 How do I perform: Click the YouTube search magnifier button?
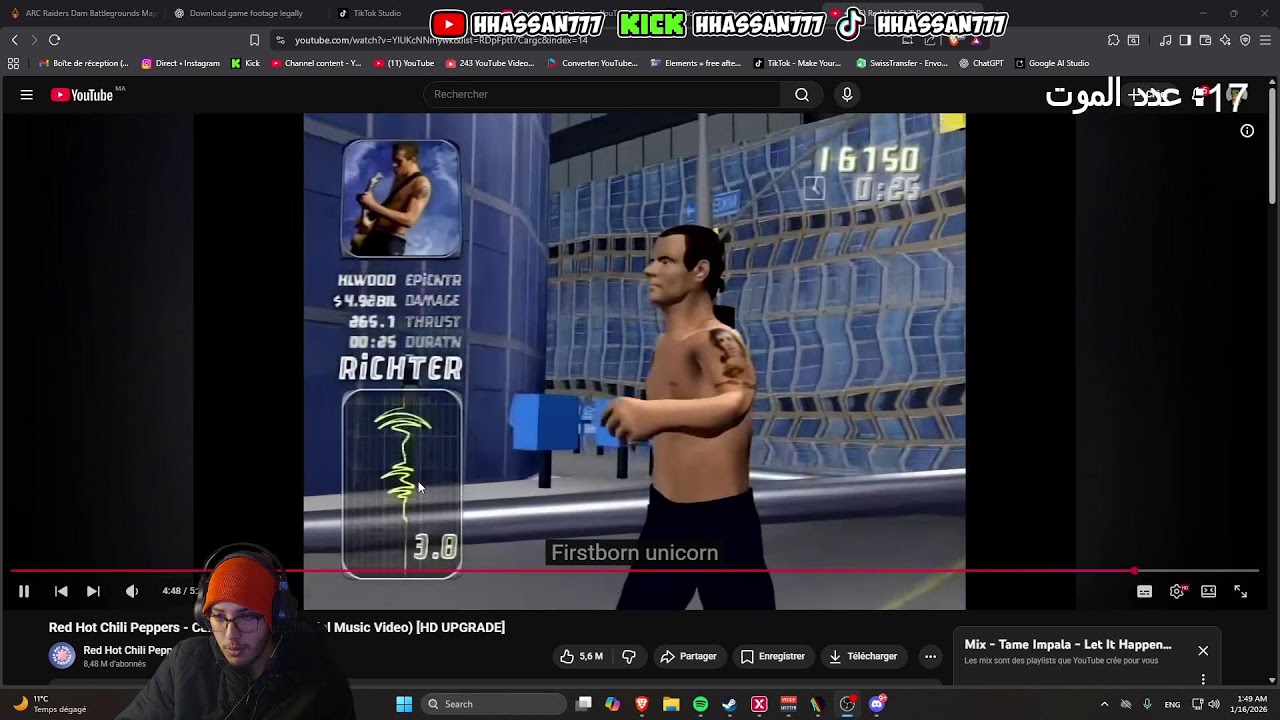click(x=802, y=94)
